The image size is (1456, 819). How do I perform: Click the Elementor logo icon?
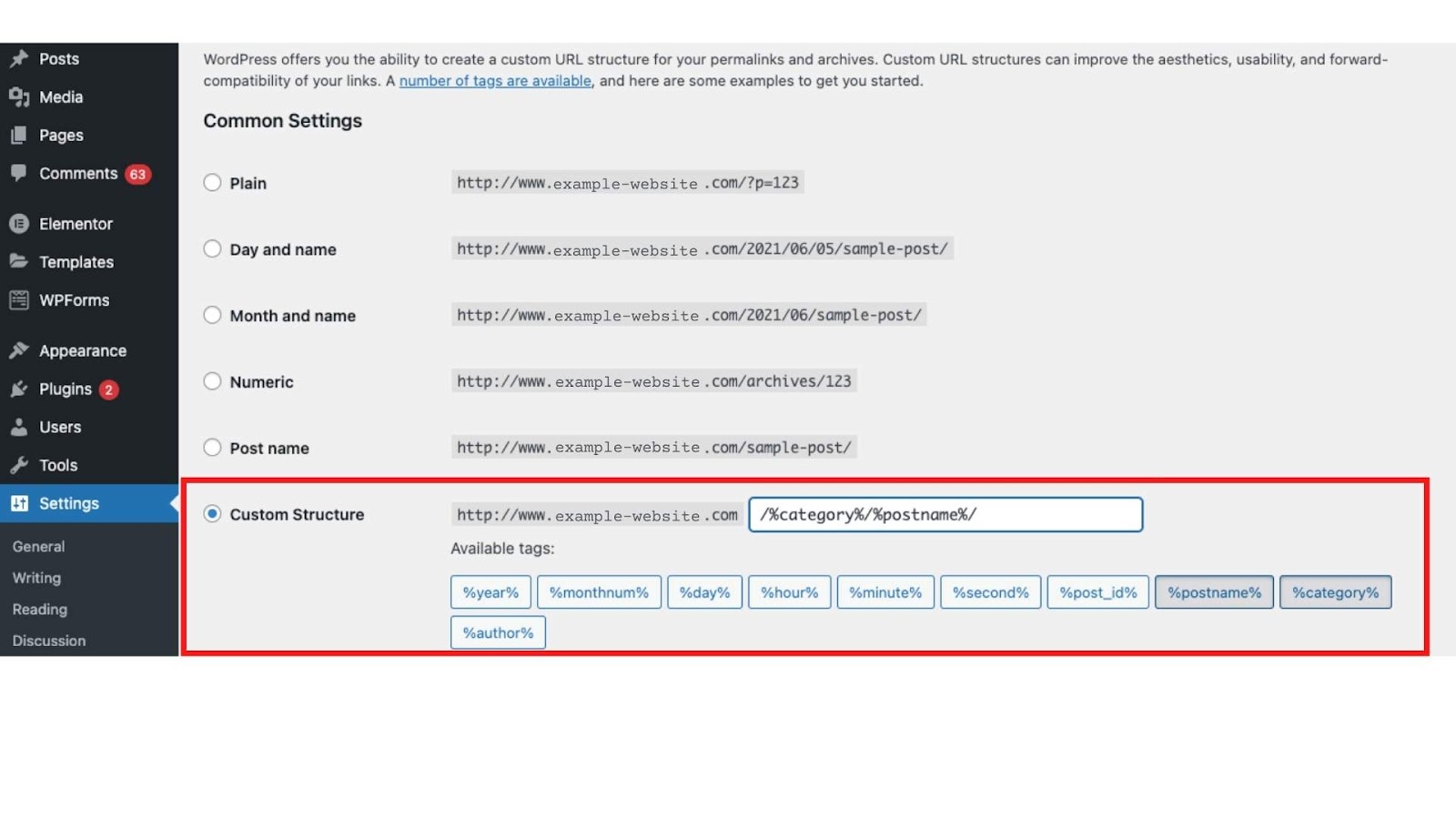point(19,223)
